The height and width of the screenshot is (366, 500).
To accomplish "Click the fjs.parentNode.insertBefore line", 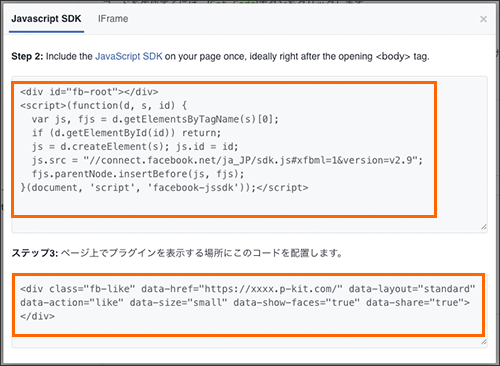I will [138, 174].
